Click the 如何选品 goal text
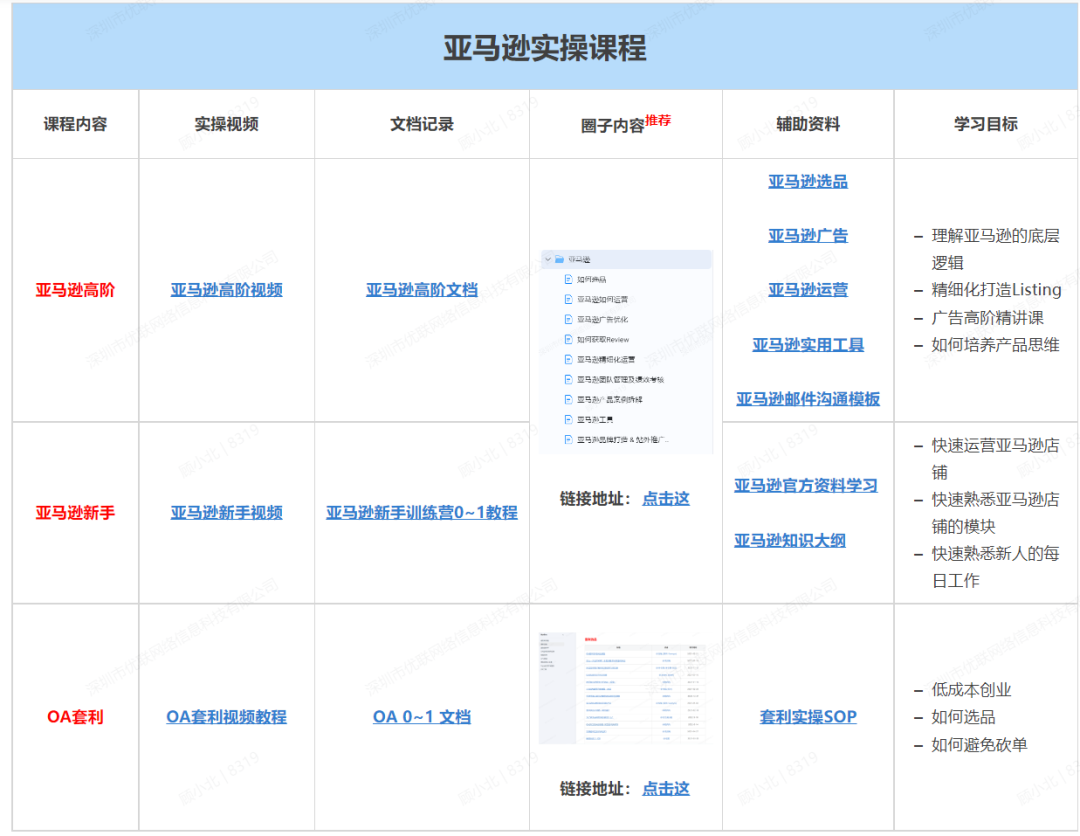 pyautogui.click(x=963, y=717)
